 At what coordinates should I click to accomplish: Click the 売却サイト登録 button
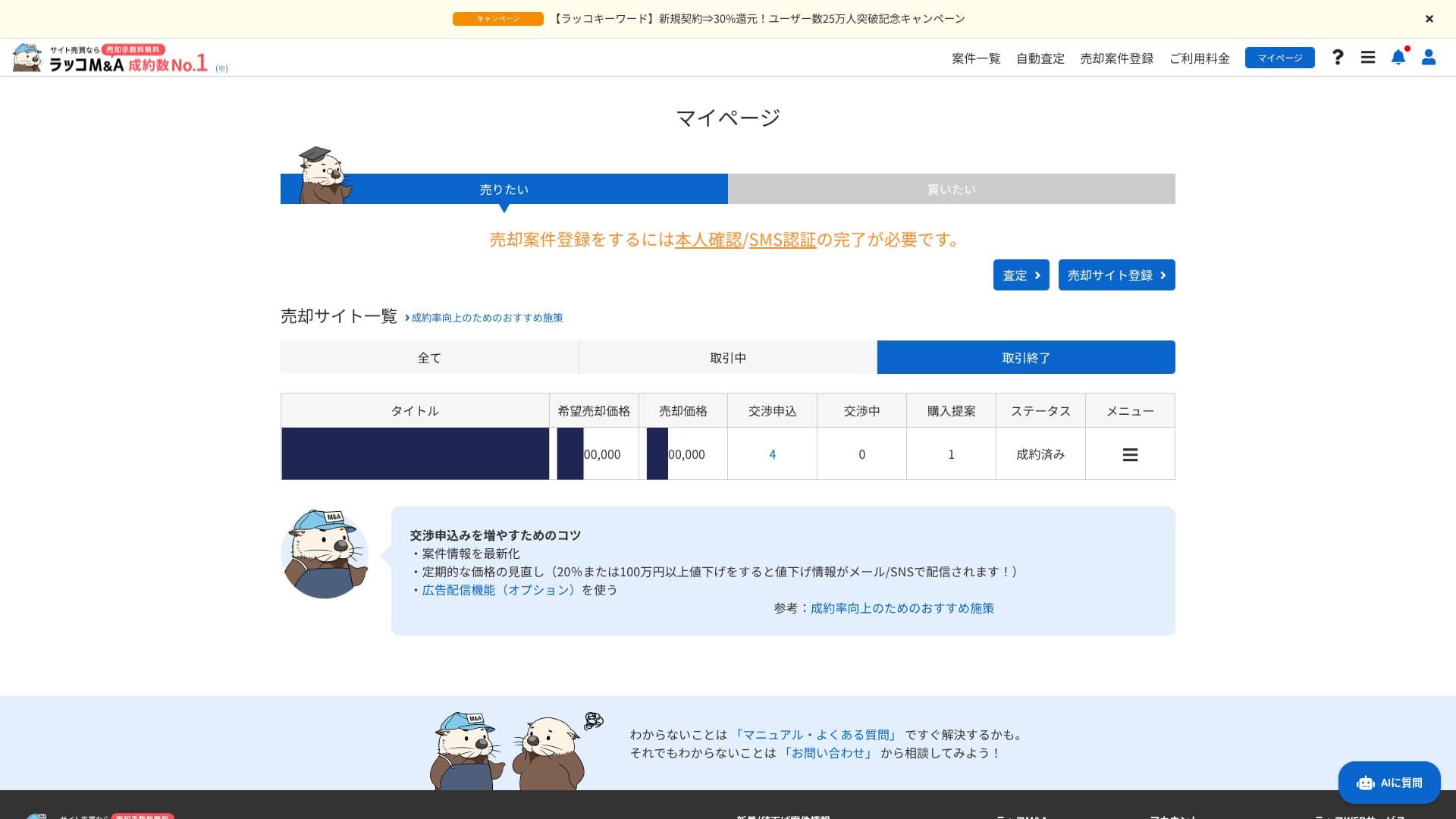1116,275
